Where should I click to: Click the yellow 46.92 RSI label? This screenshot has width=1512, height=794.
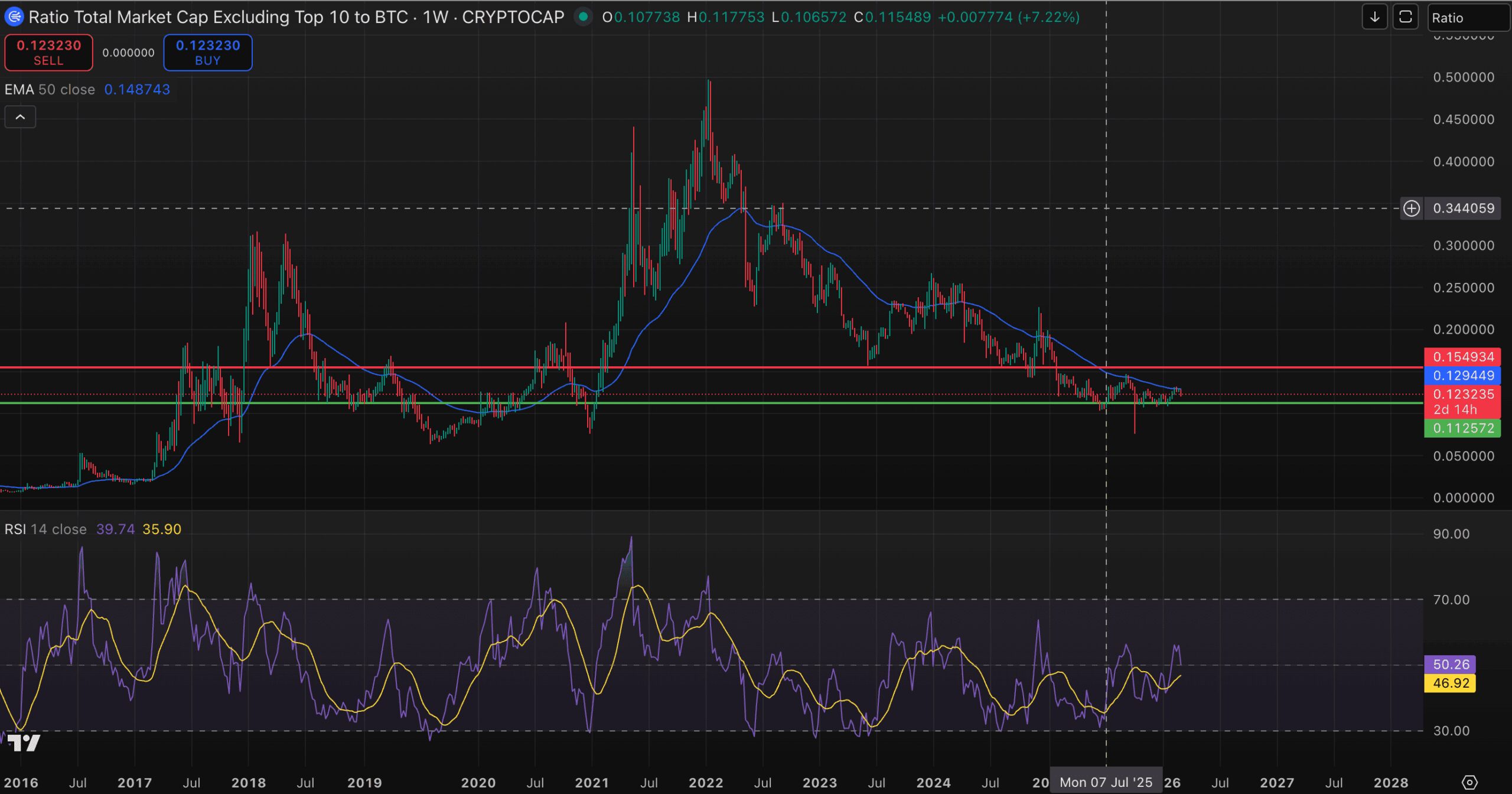[x=1450, y=683]
